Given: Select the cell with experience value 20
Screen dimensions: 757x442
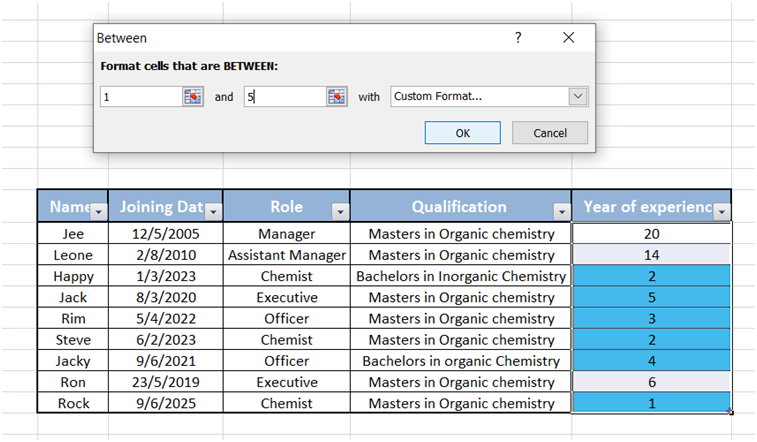Looking at the screenshot, I should (651, 234).
